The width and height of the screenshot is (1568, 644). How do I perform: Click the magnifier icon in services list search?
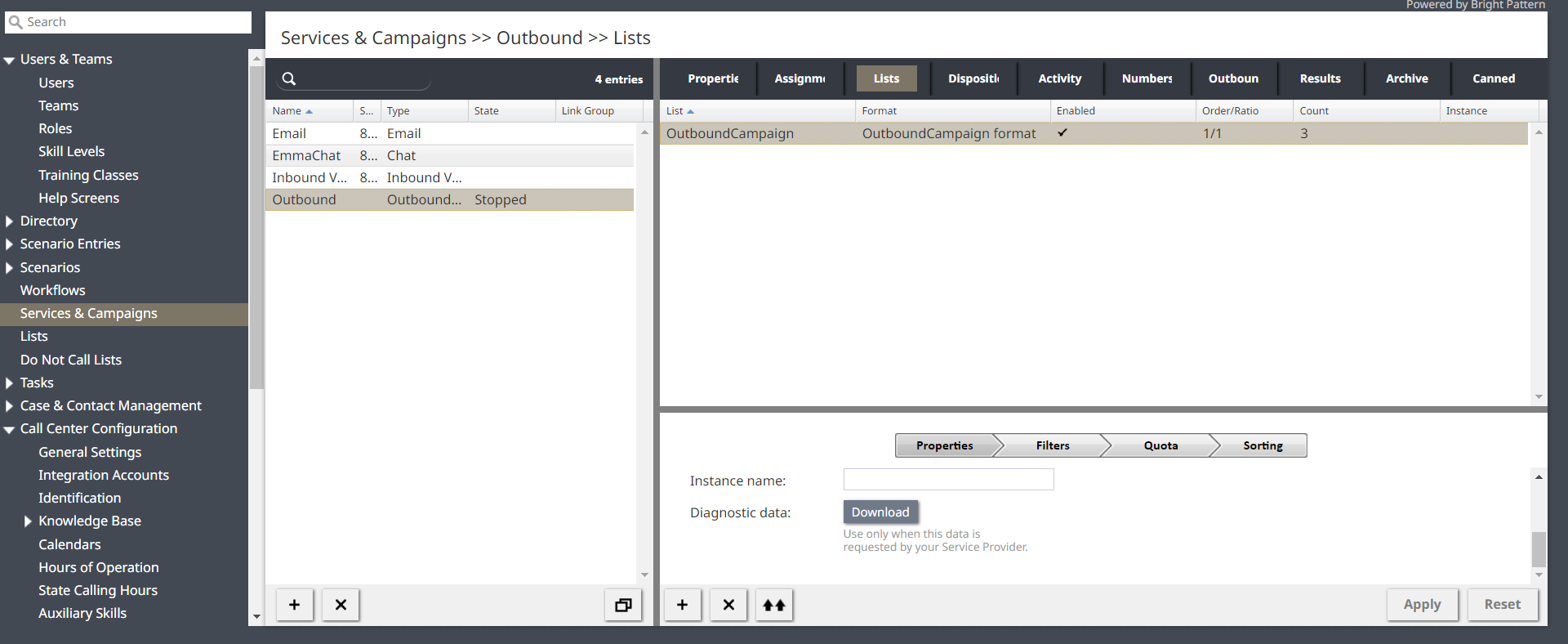pyautogui.click(x=289, y=78)
